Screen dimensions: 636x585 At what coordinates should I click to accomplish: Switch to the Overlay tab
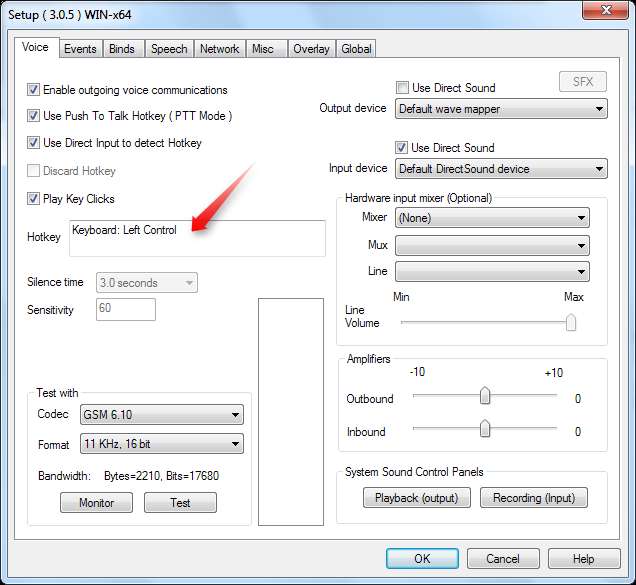click(312, 49)
